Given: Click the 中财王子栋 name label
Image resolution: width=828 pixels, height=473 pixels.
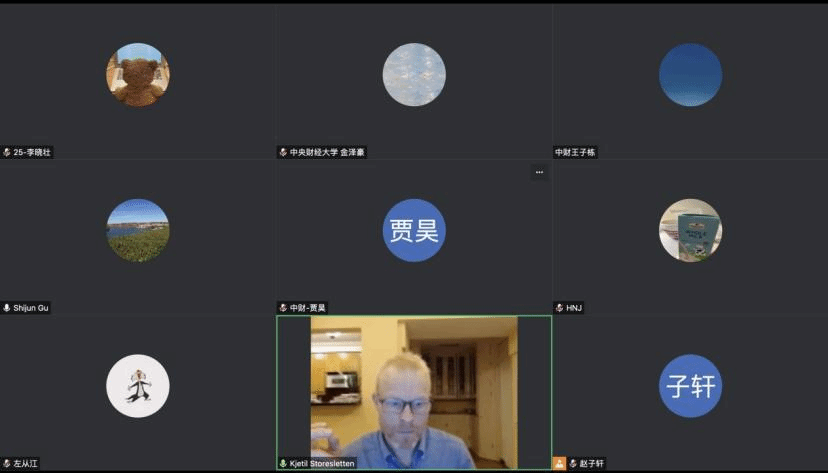Looking at the screenshot, I should tap(575, 152).
